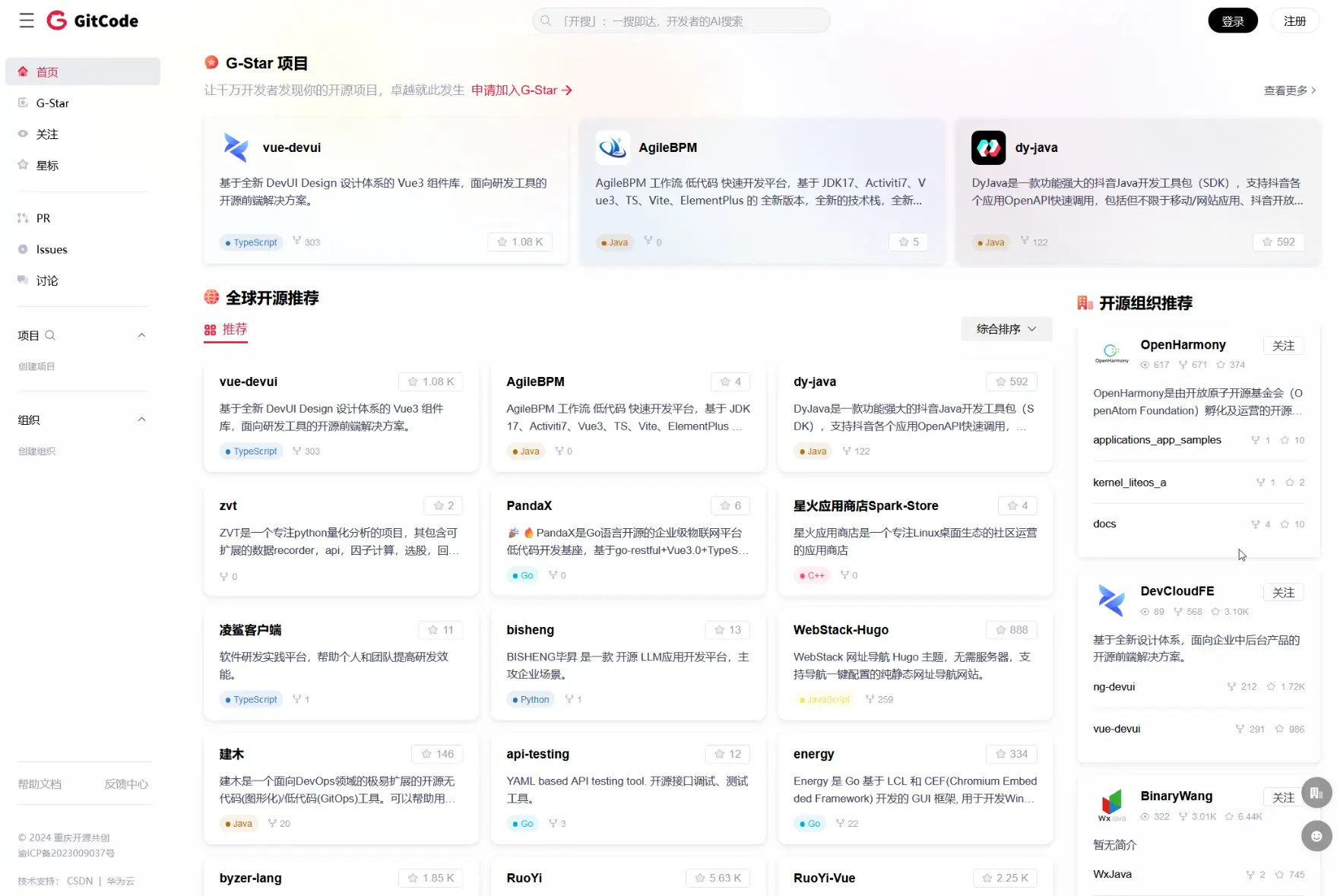Click the dy-java project logo icon
The height and width of the screenshot is (896, 1337).
click(x=988, y=147)
